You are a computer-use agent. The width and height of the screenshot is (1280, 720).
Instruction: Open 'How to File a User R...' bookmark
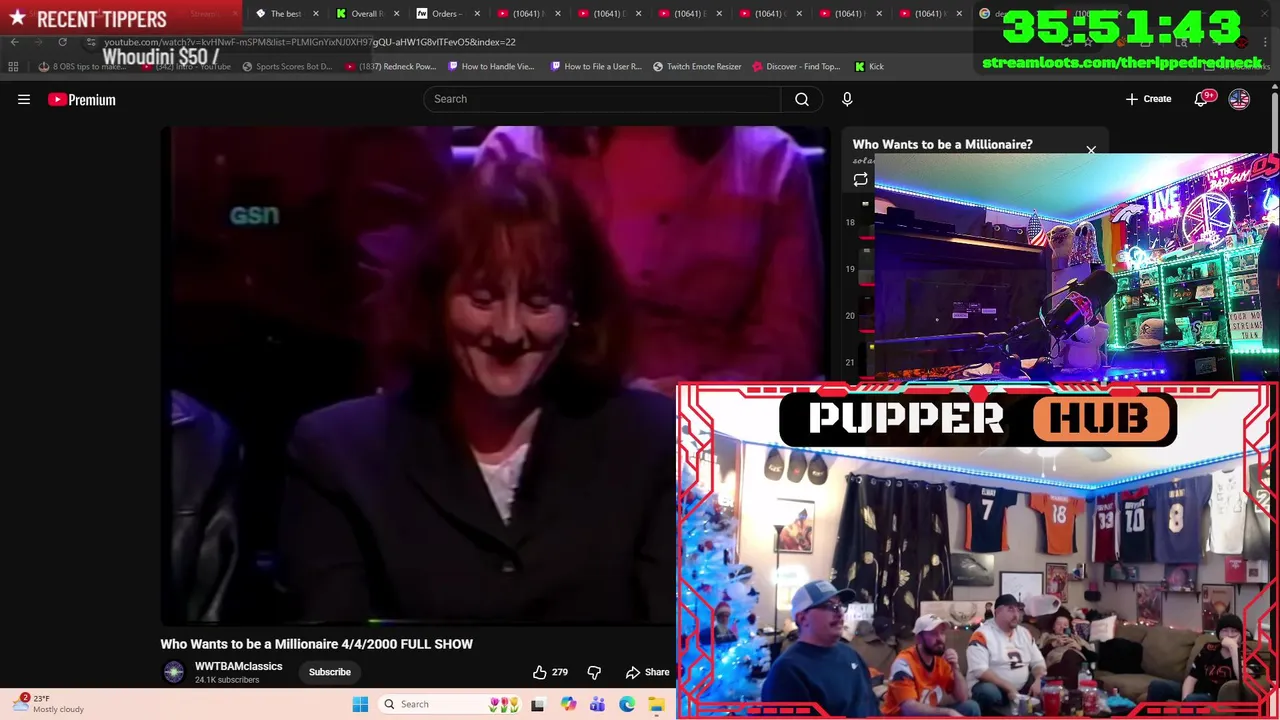click(595, 66)
